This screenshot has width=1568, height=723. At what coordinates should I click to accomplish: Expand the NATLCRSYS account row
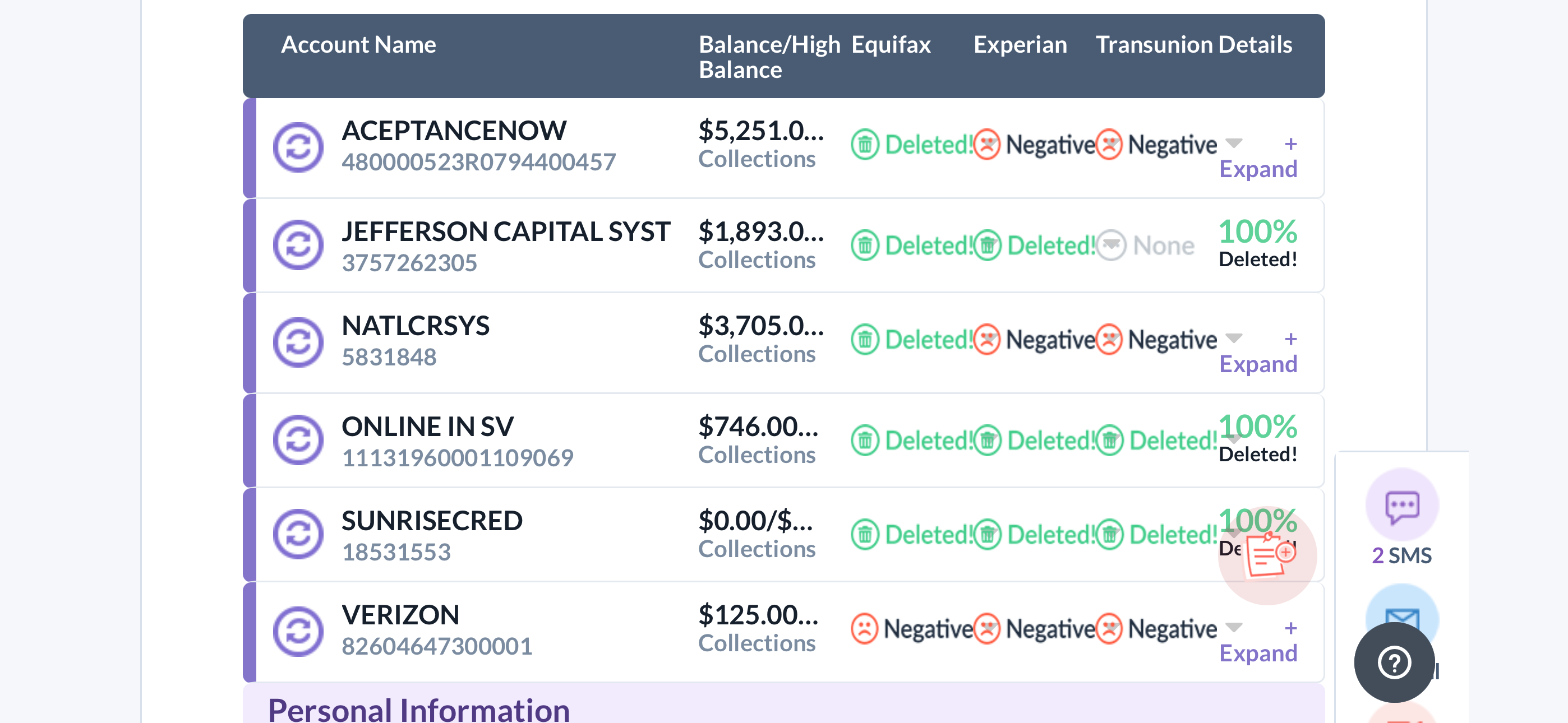click(x=1258, y=363)
